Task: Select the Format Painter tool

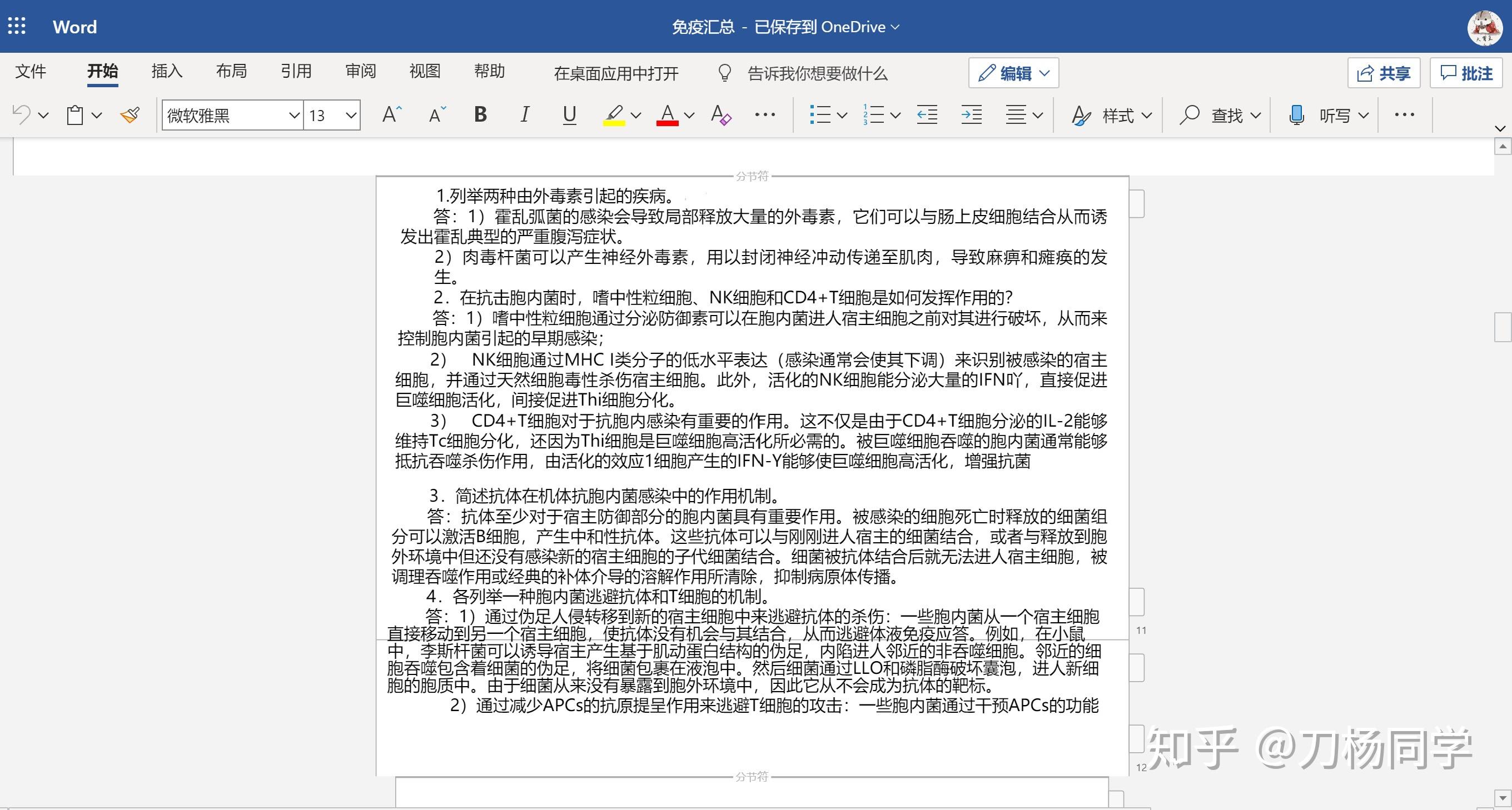Action: (x=129, y=115)
